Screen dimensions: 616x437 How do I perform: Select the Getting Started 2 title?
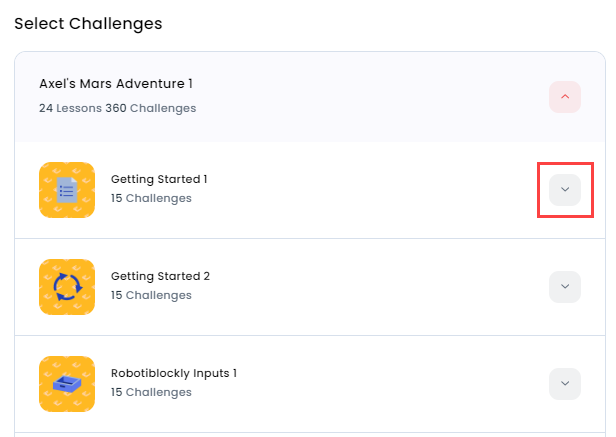(160, 276)
